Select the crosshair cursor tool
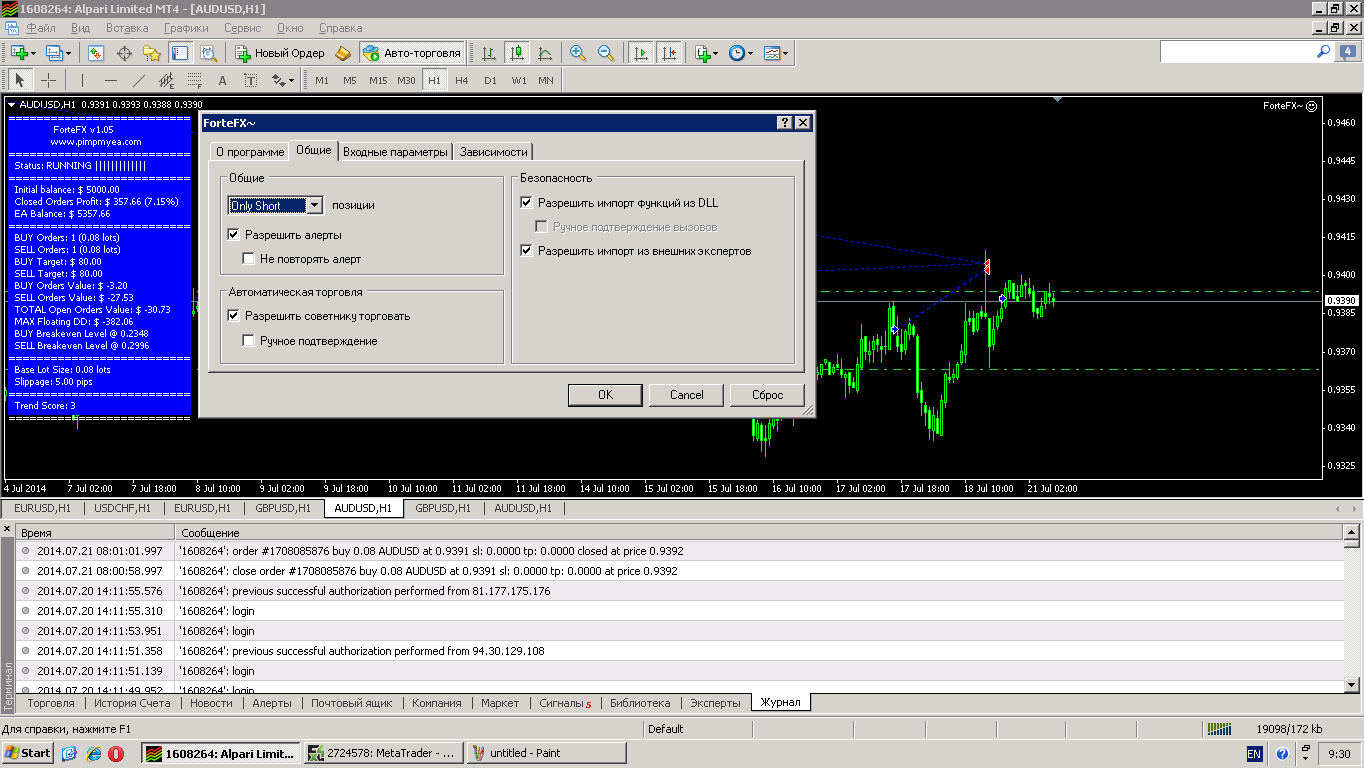This screenshot has width=1364, height=768. point(48,80)
